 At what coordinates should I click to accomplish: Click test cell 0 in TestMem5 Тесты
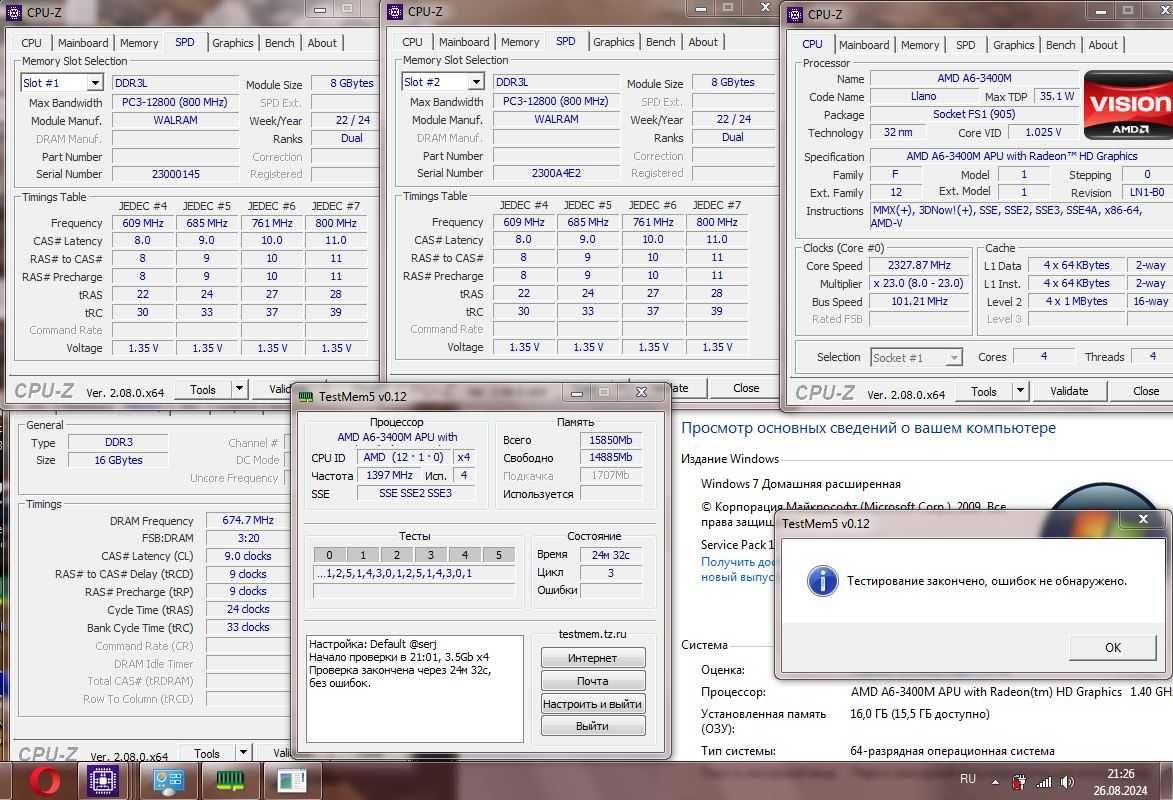tap(329, 555)
